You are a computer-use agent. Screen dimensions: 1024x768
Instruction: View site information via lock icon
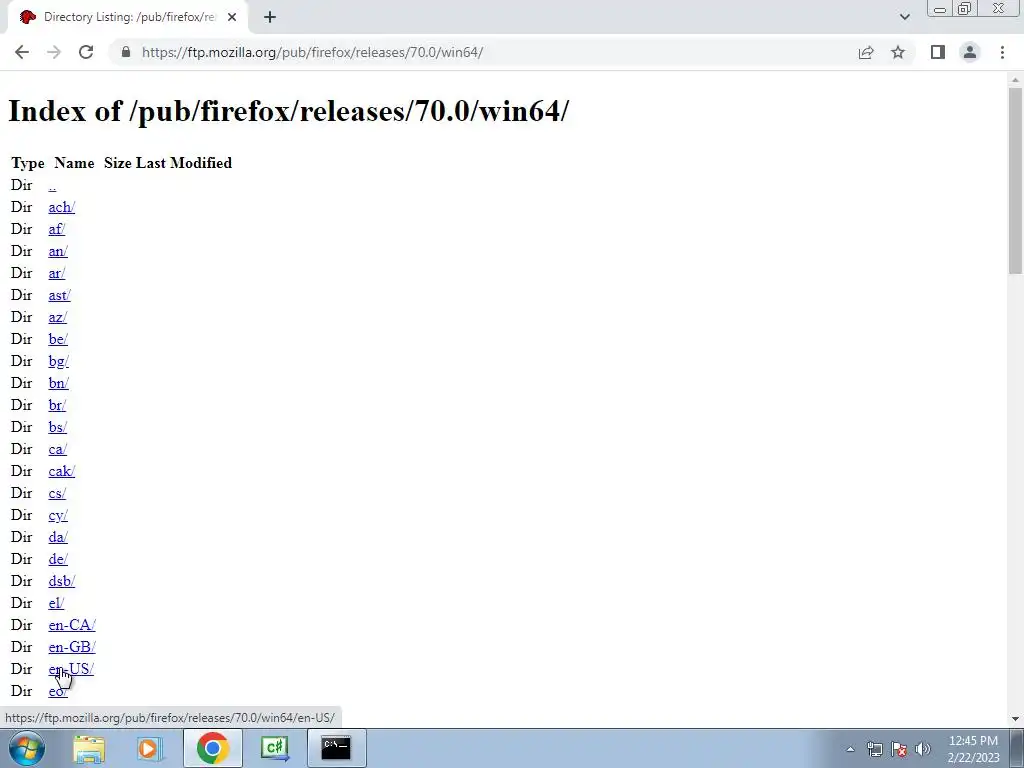pyautogui.click(x=126, y=52)
